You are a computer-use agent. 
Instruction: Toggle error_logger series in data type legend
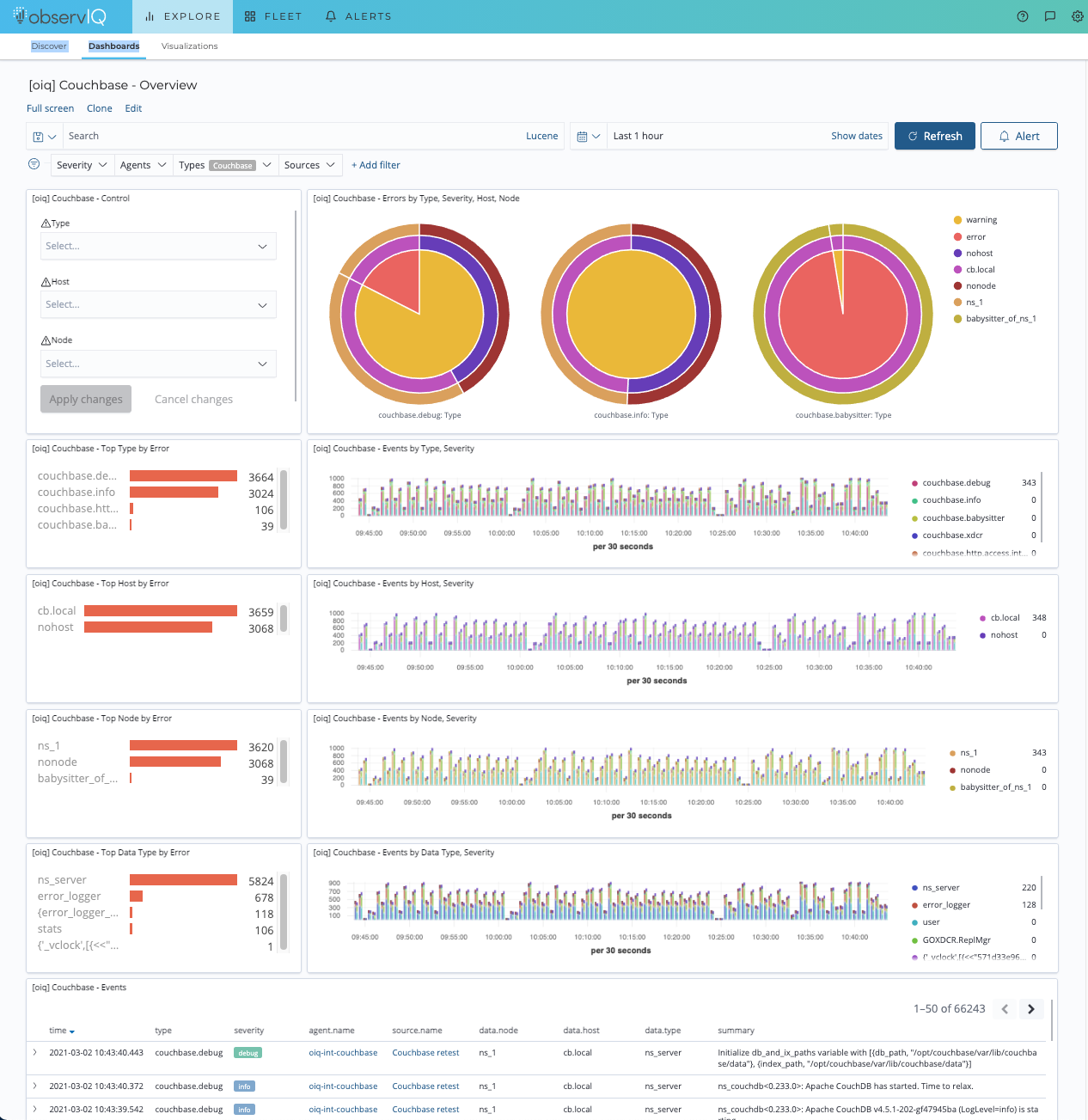coord(941,905)
